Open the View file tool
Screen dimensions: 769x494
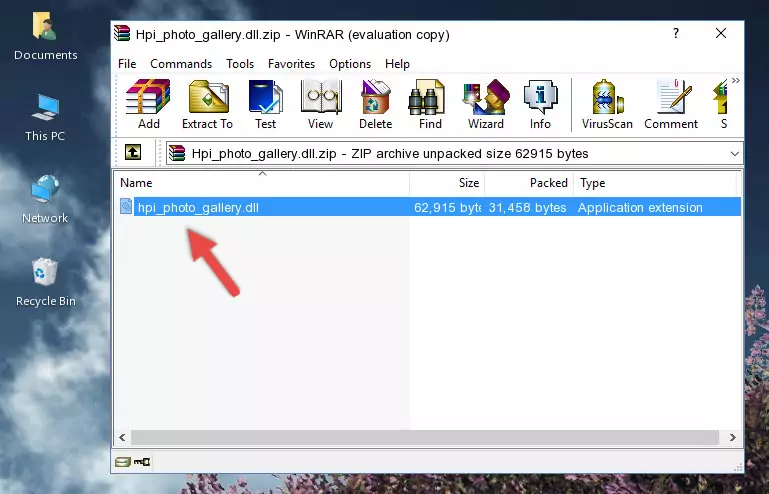[x=321, y=104]
